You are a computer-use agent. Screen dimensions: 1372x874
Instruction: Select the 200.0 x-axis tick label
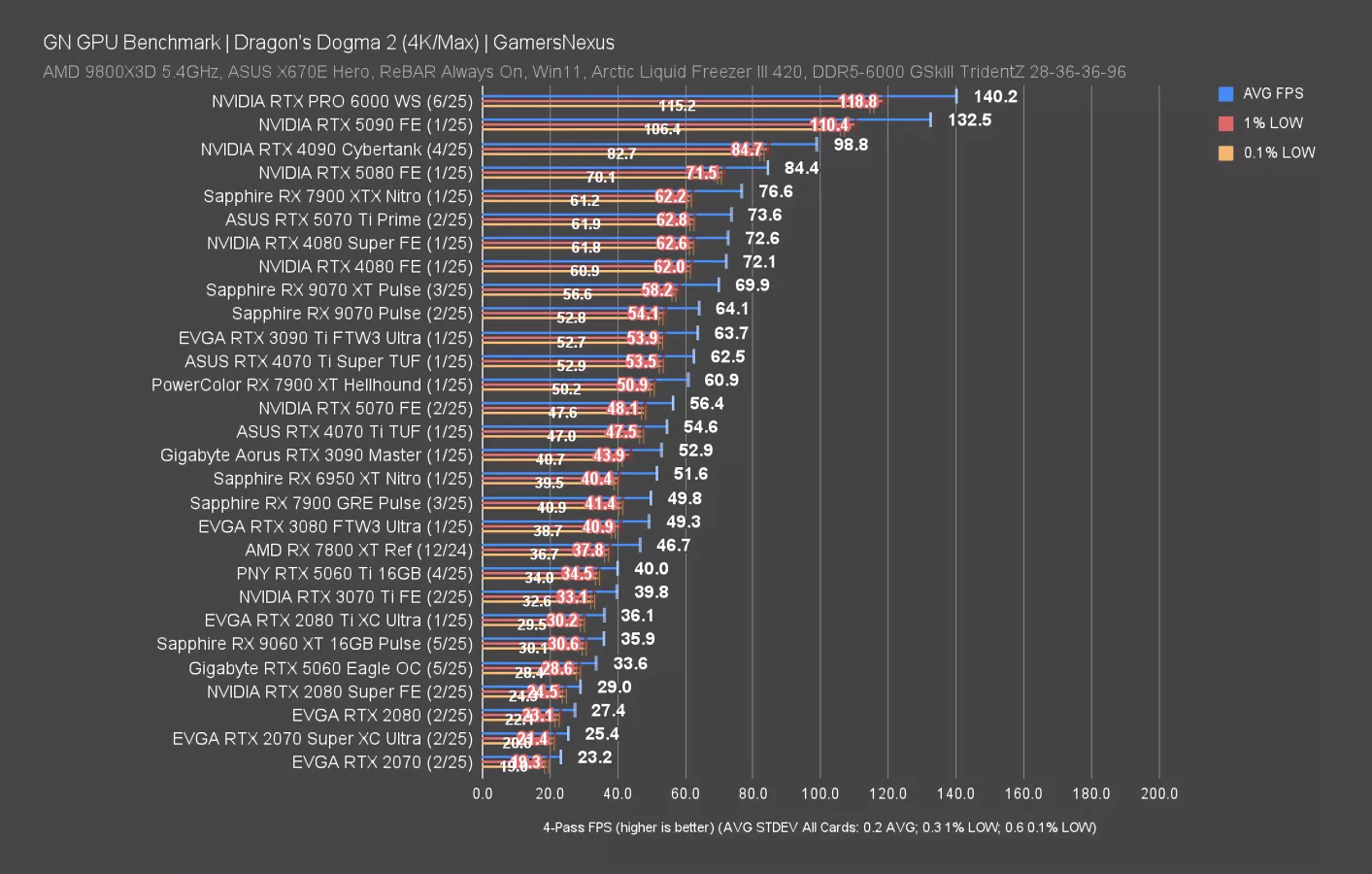tap(1158, 793)
